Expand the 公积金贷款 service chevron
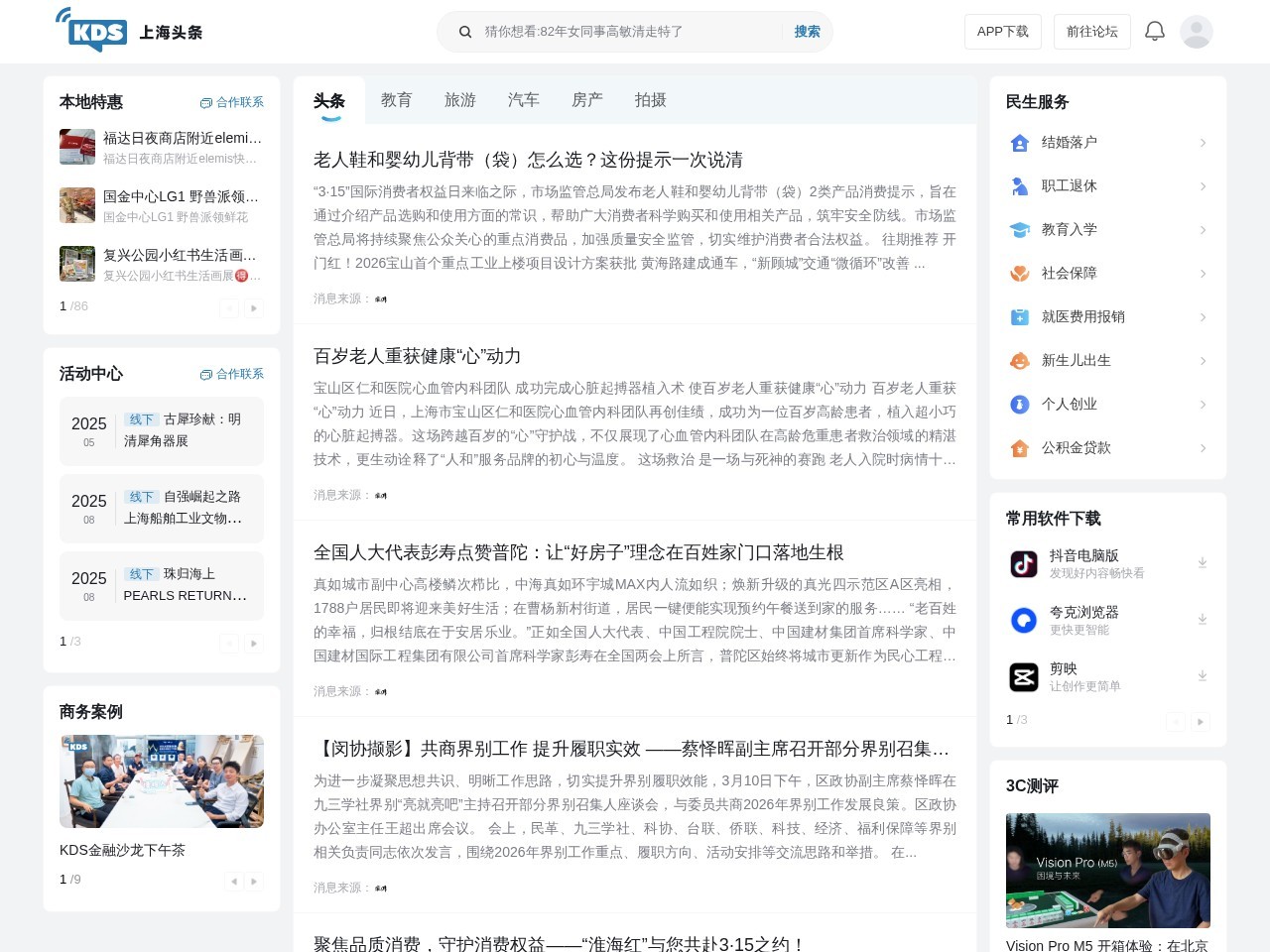Screen dimensions: 1270x952 pyautogui.click(x=1203, y=448)
